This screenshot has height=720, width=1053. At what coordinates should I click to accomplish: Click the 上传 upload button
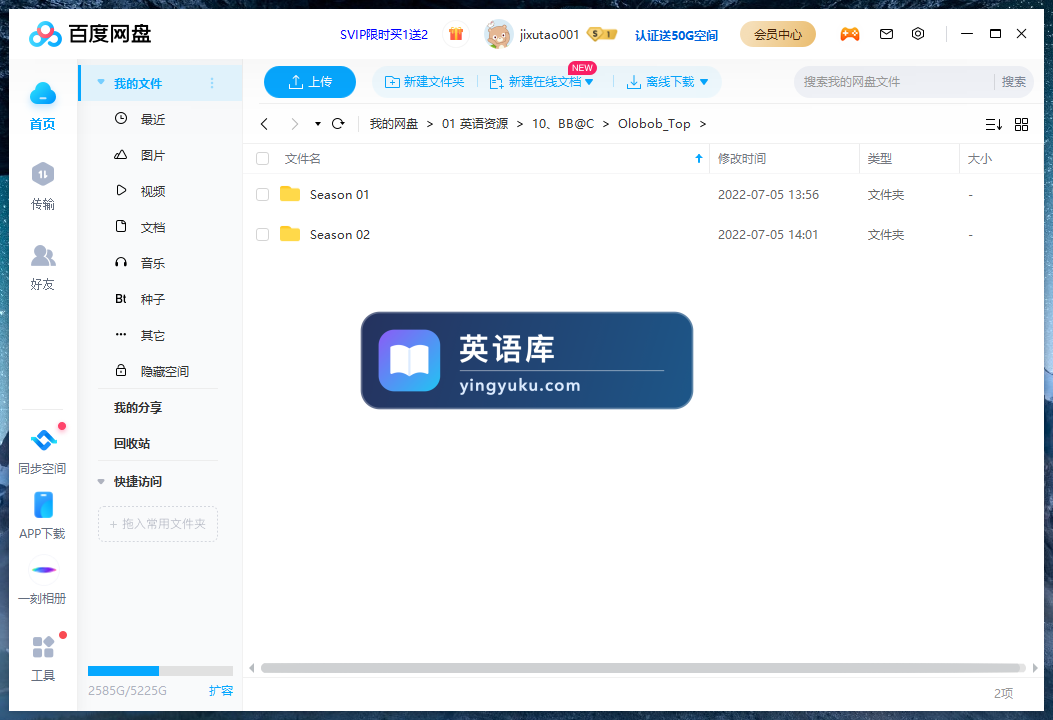coord(310,82)
